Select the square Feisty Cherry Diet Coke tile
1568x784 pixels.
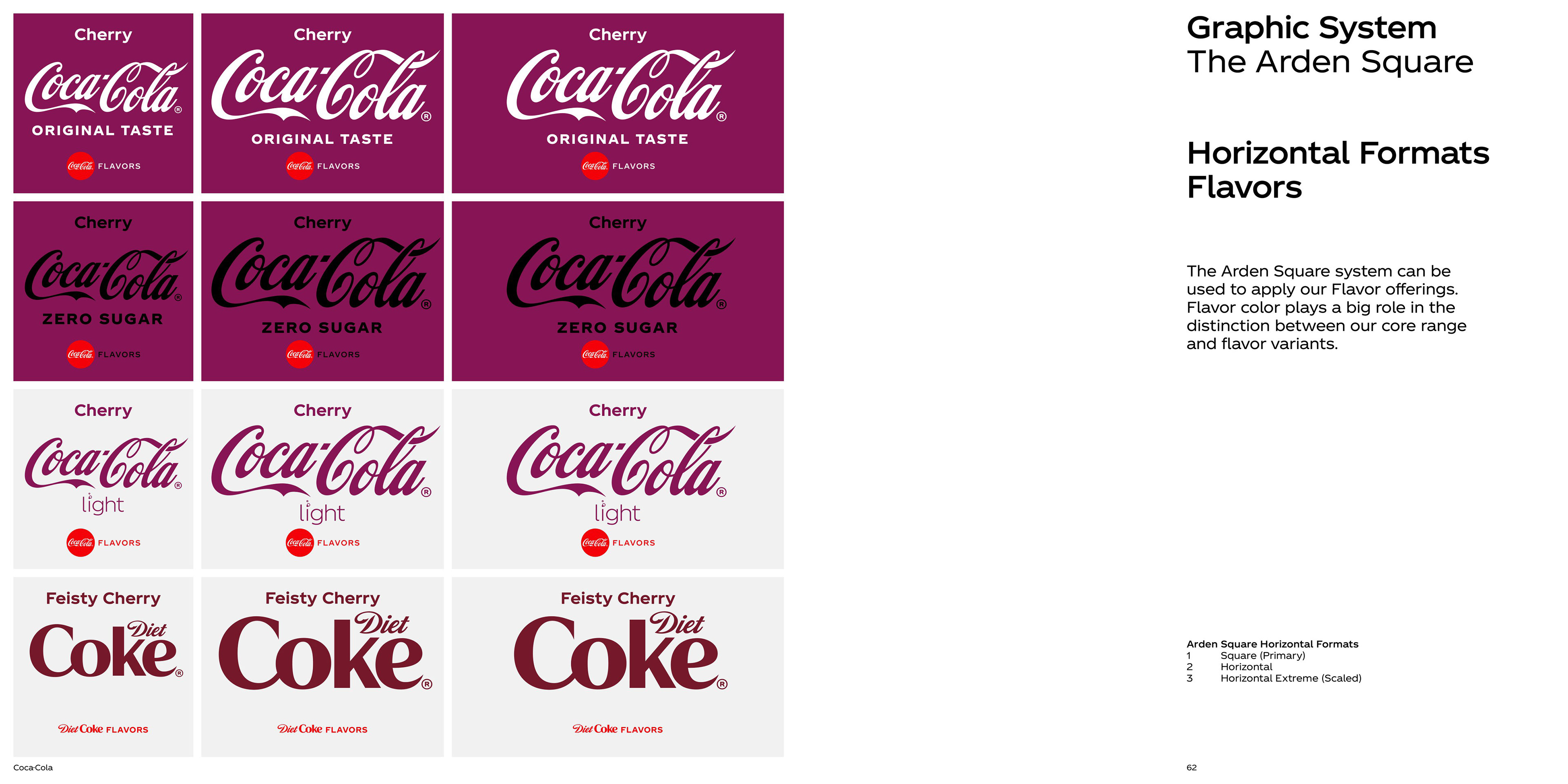point(103,667)
